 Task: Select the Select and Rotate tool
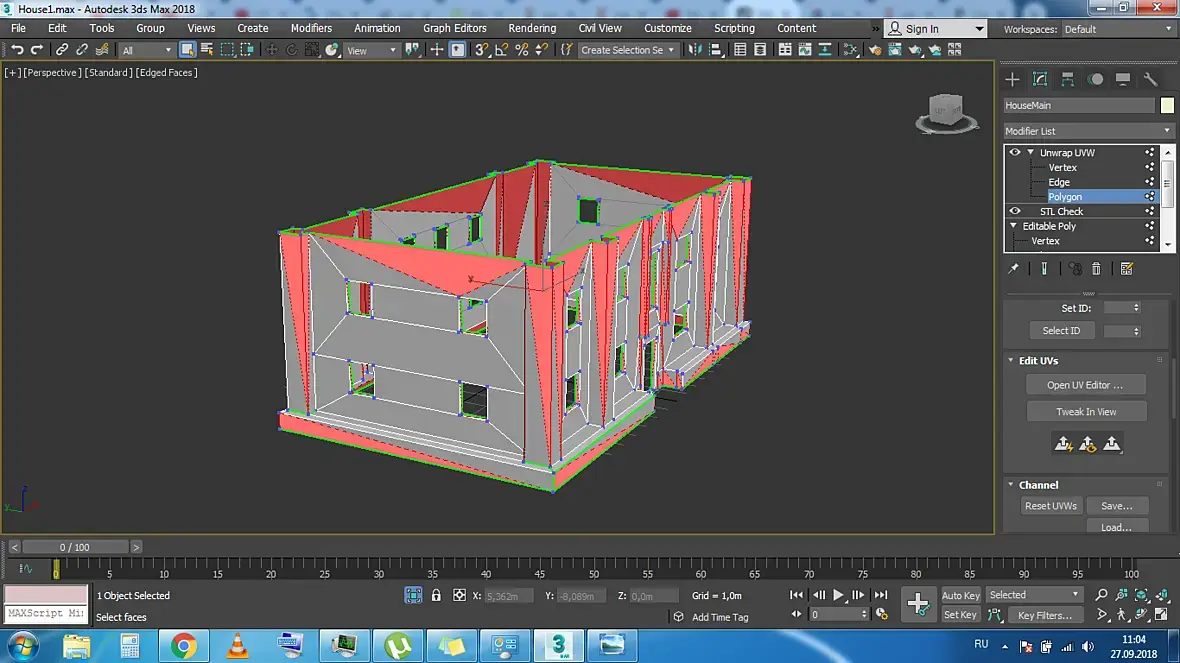(292, 50)
